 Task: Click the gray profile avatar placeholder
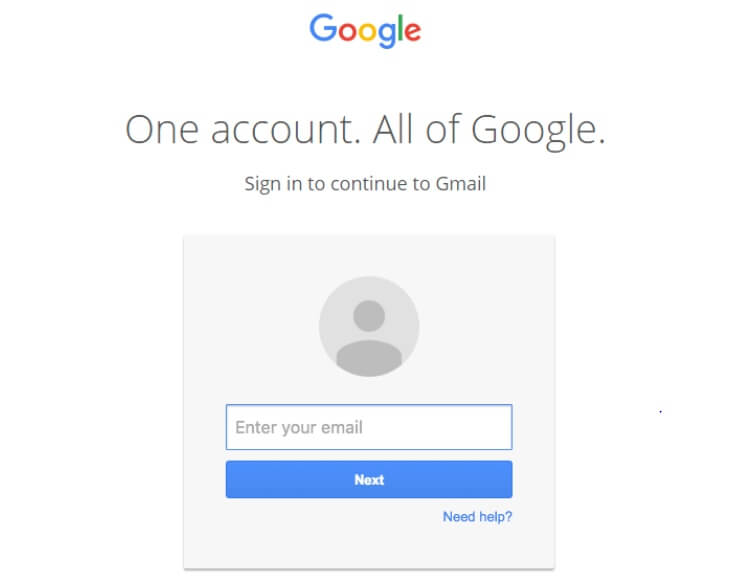368,327
